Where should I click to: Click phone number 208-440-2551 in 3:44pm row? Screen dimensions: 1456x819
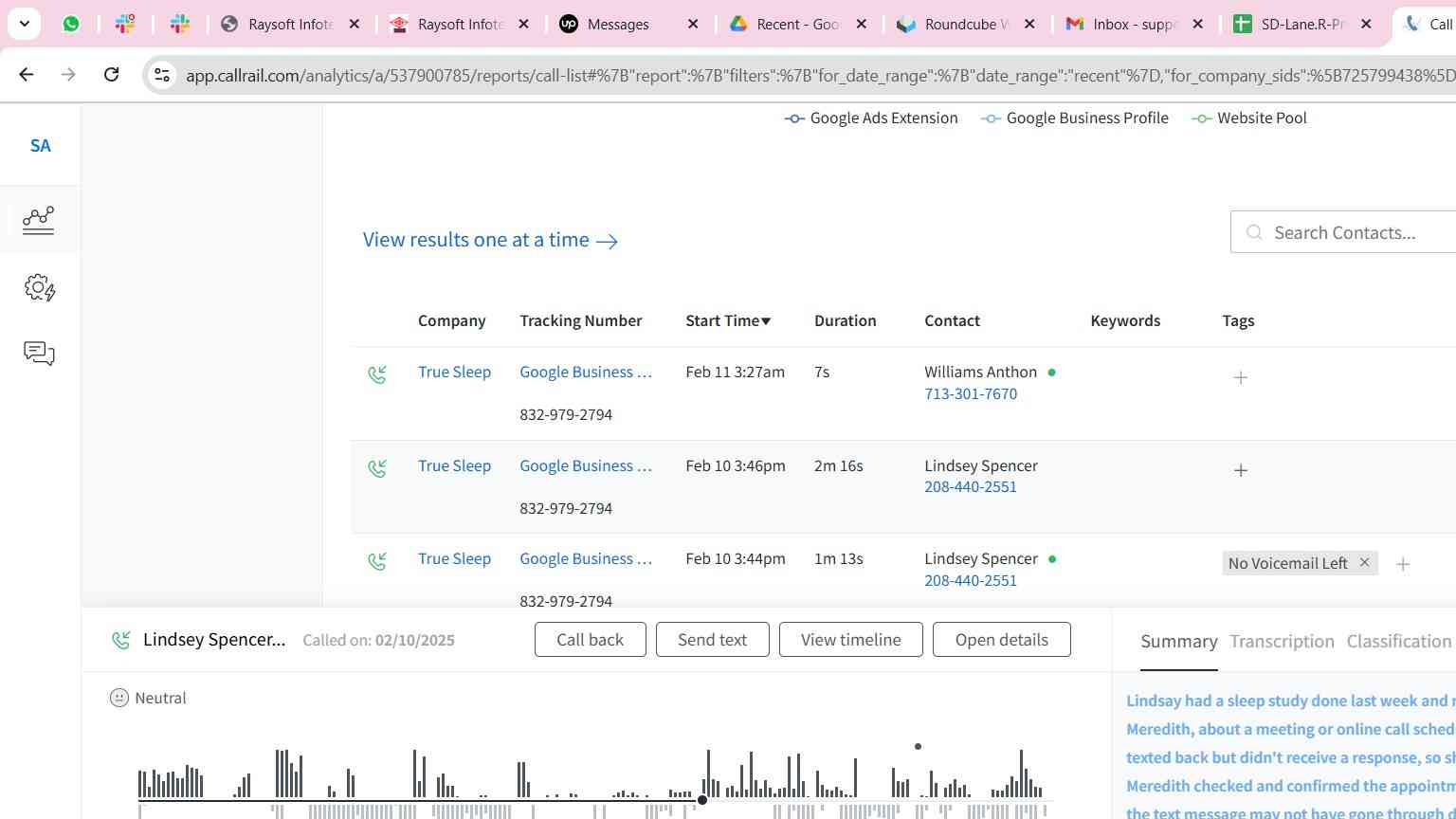pyautogui.click(x=971, y=580)
